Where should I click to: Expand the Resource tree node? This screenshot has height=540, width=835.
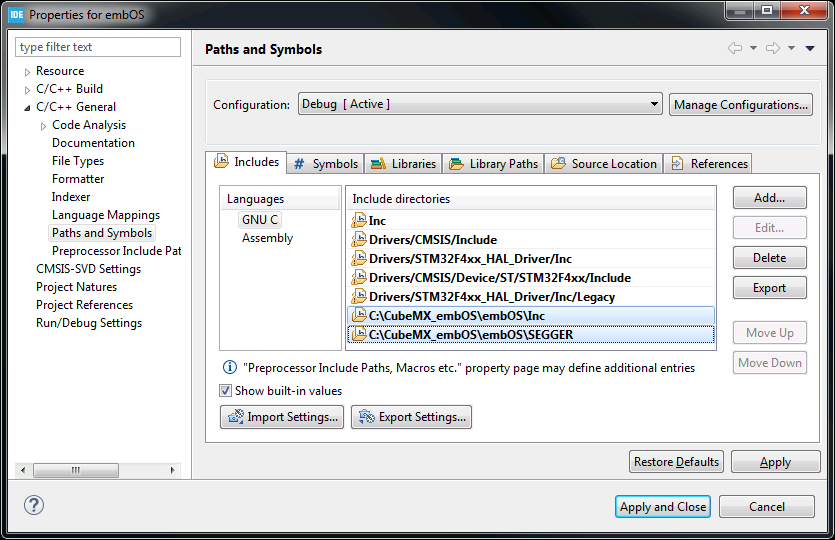[27, 72]
